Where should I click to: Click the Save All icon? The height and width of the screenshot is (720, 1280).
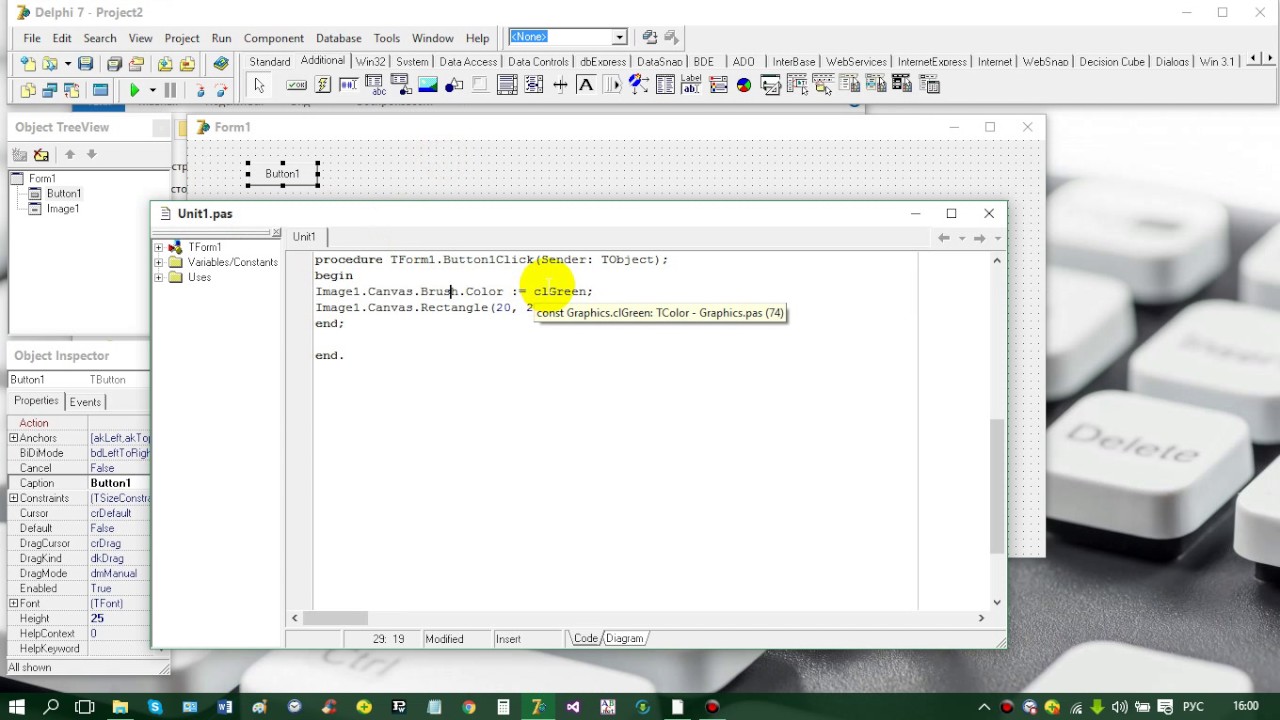[114, 64]
